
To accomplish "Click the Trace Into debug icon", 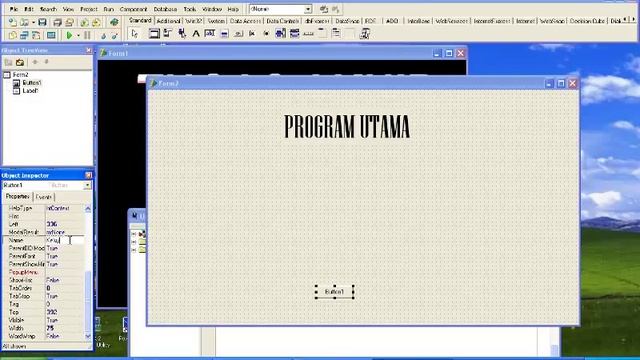I will [103, 36].
